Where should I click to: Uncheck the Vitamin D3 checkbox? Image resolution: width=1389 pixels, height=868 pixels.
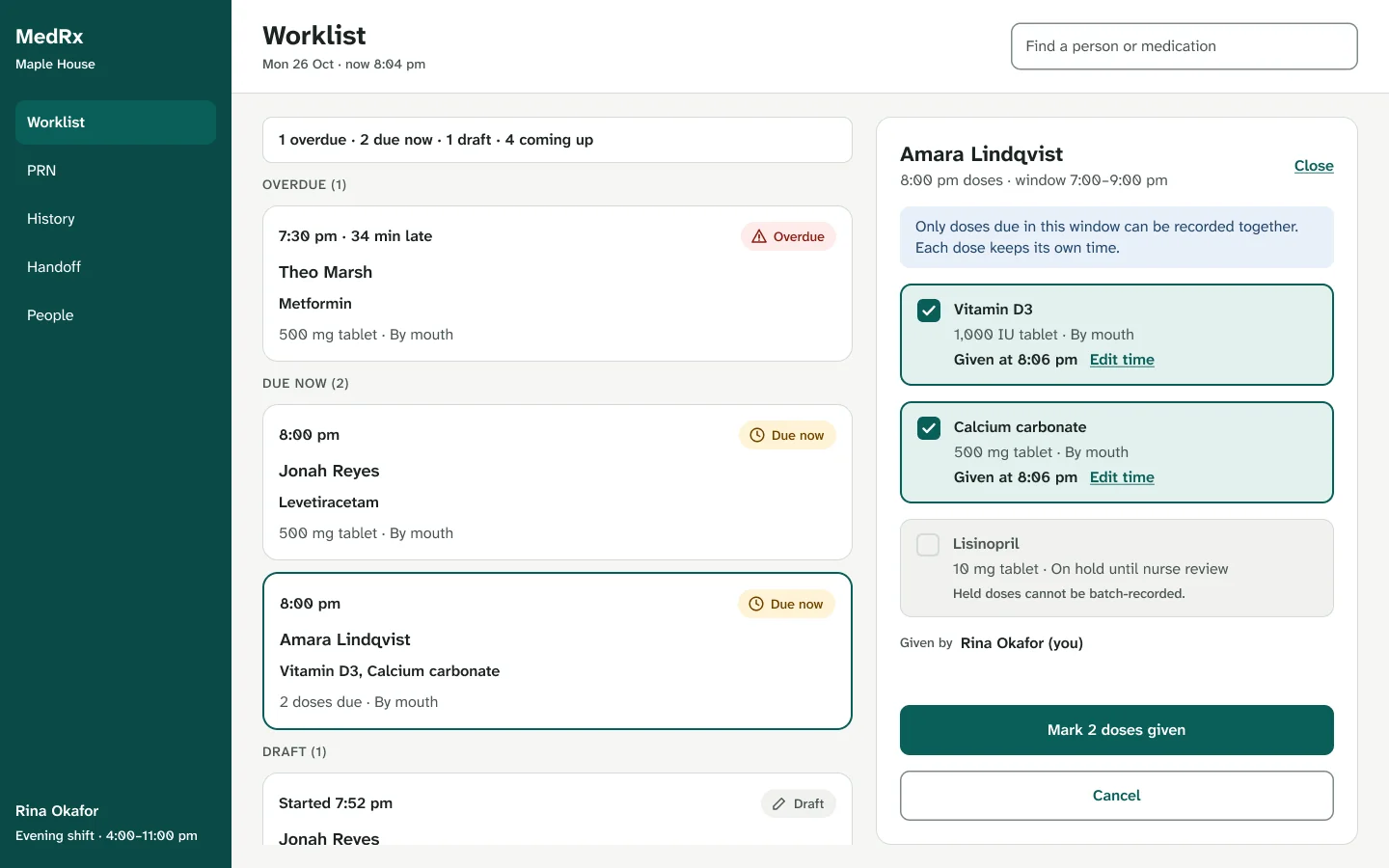(929, 311)
